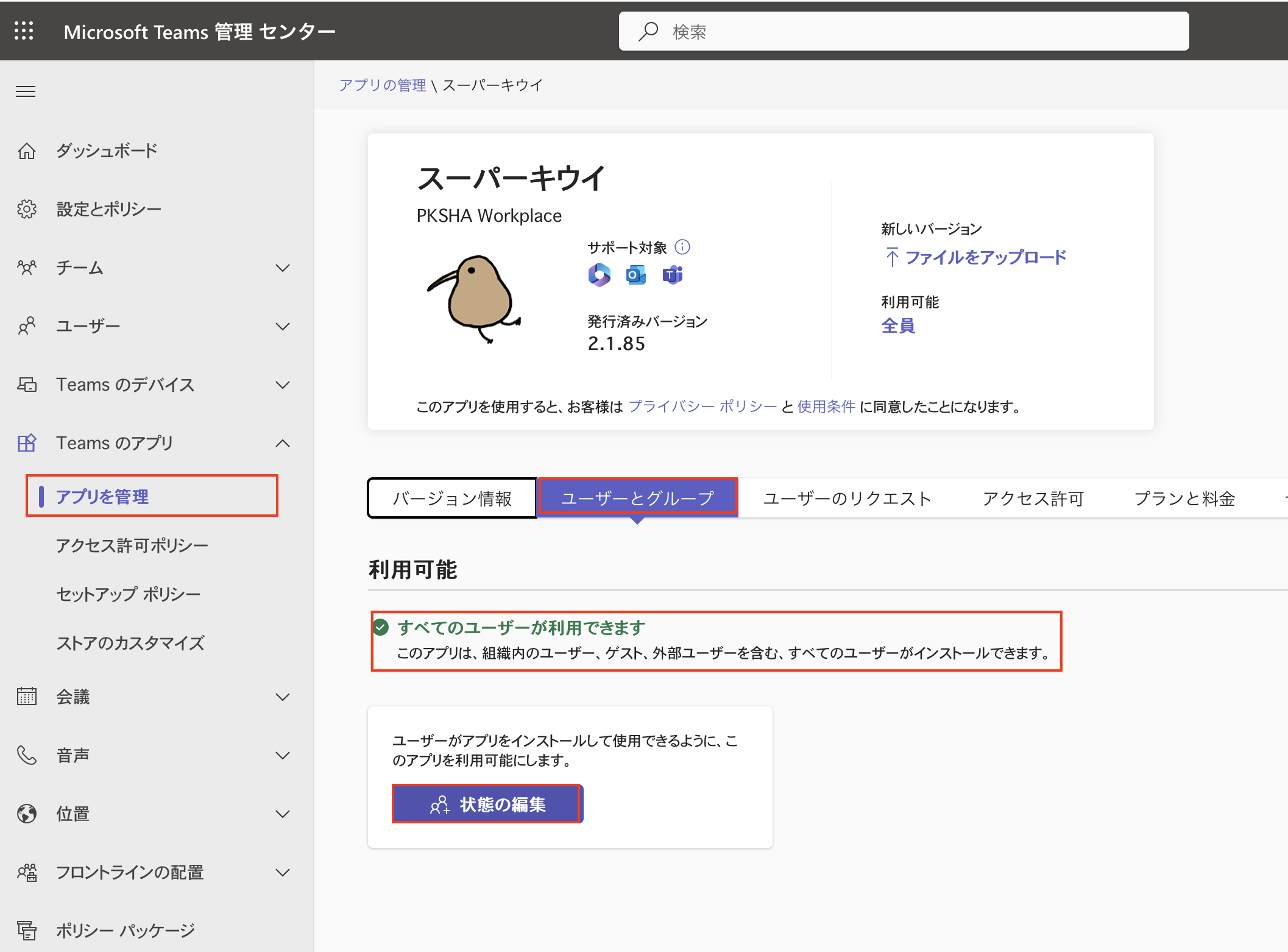Image resolution: width=1288 pixels, height=952 pixels.
Task: Open the 使用条件 link
Action: pyautogui.click(x=826, y=407)
